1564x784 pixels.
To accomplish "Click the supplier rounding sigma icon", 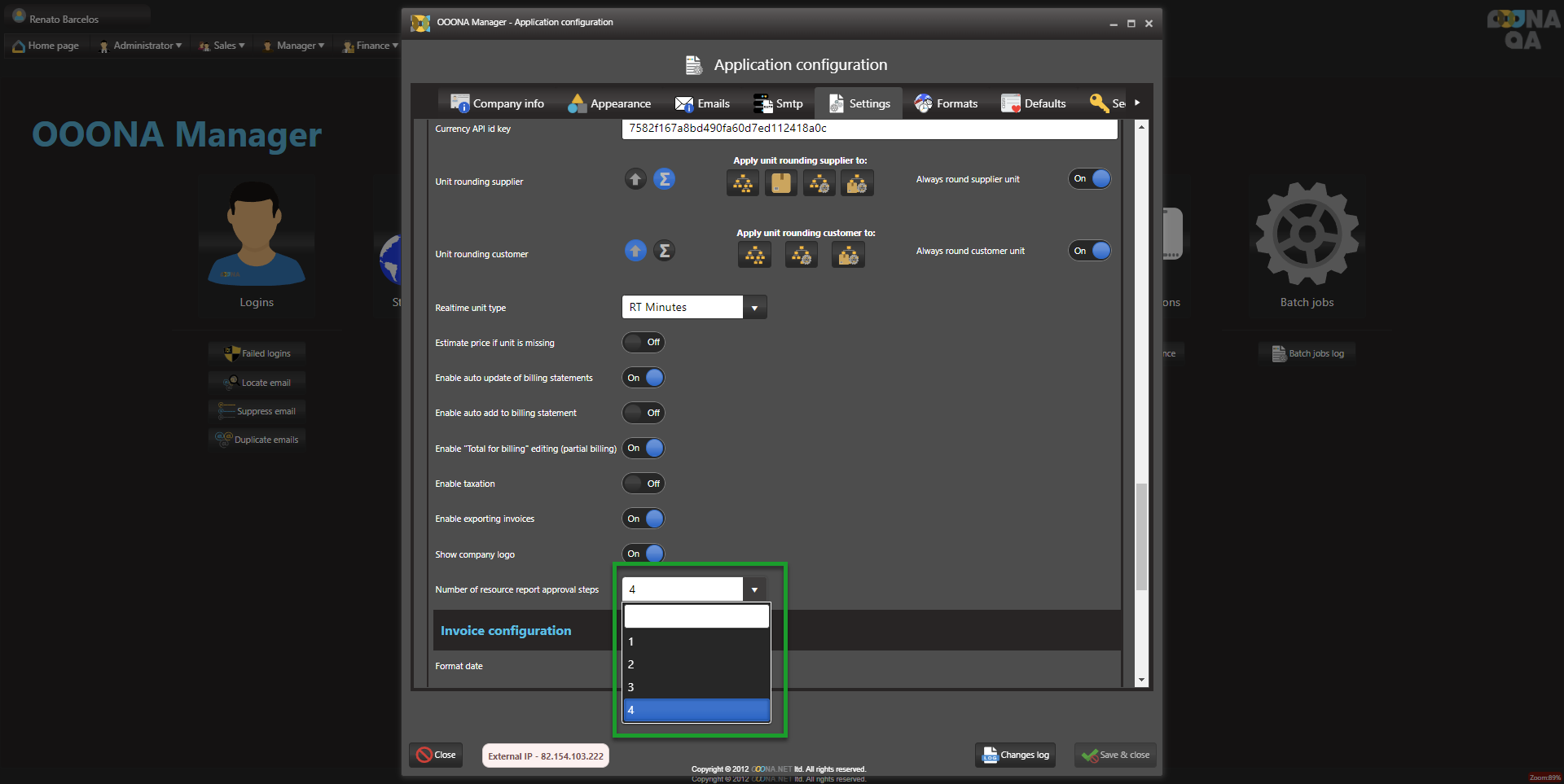I will pos(665,179).
